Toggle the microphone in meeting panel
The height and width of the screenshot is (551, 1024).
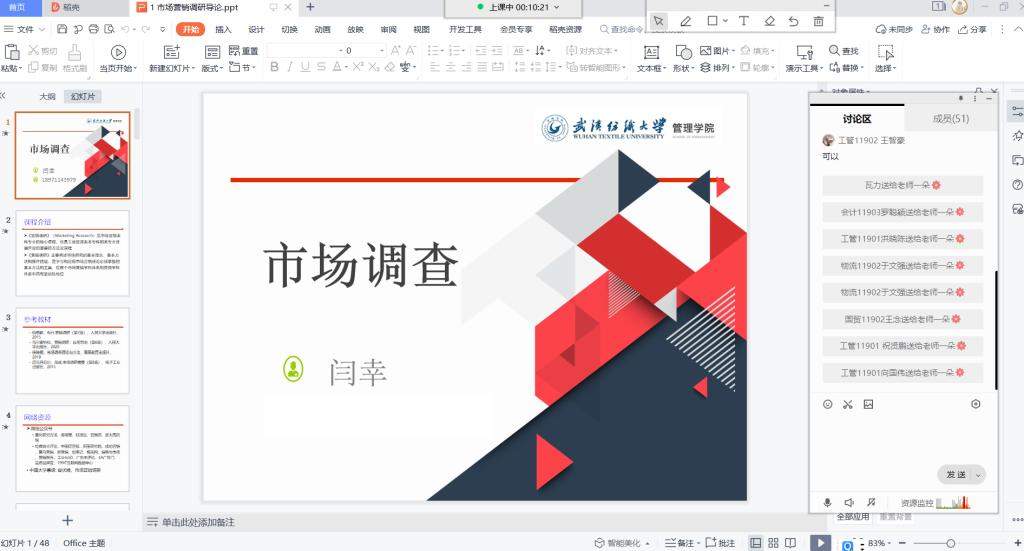coord(827,502)
